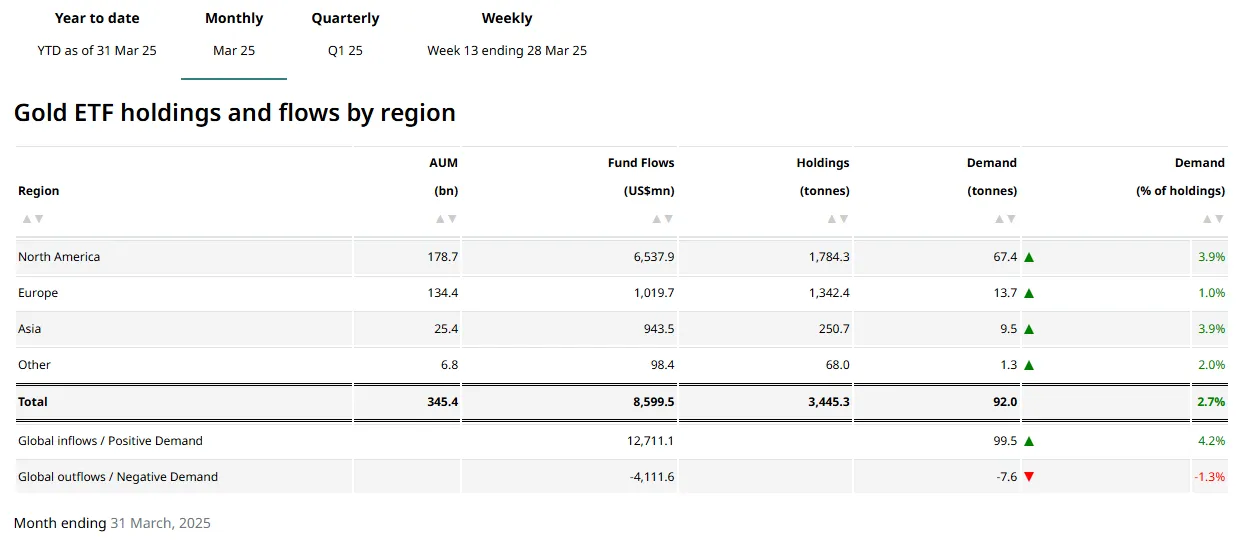Click the North America region cell
Viewport: 1246px width, 541px height.
59,257
